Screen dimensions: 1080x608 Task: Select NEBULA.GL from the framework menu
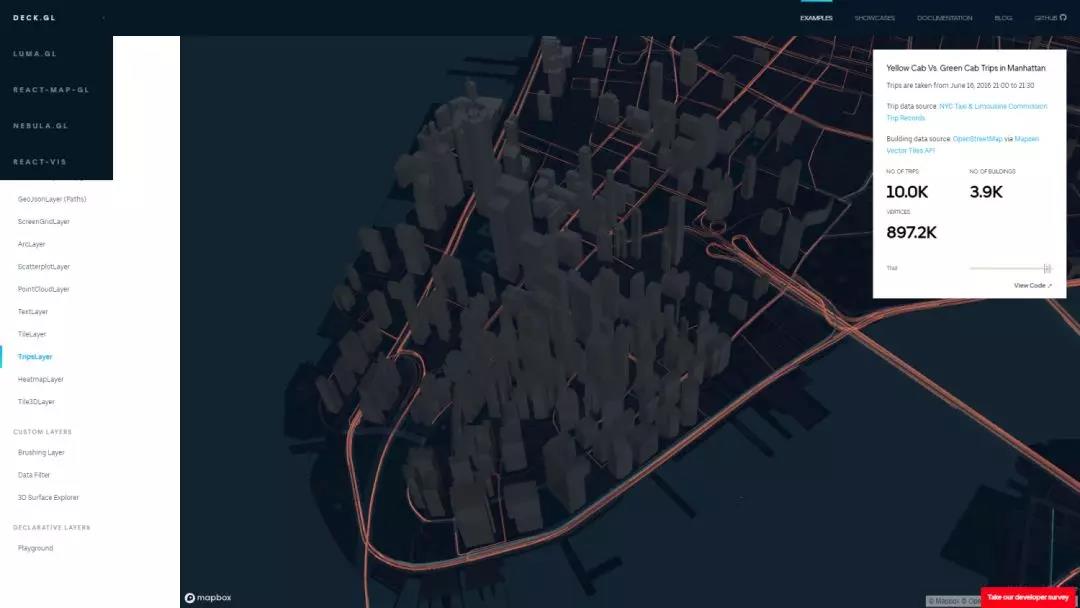(x=41, y=126)
